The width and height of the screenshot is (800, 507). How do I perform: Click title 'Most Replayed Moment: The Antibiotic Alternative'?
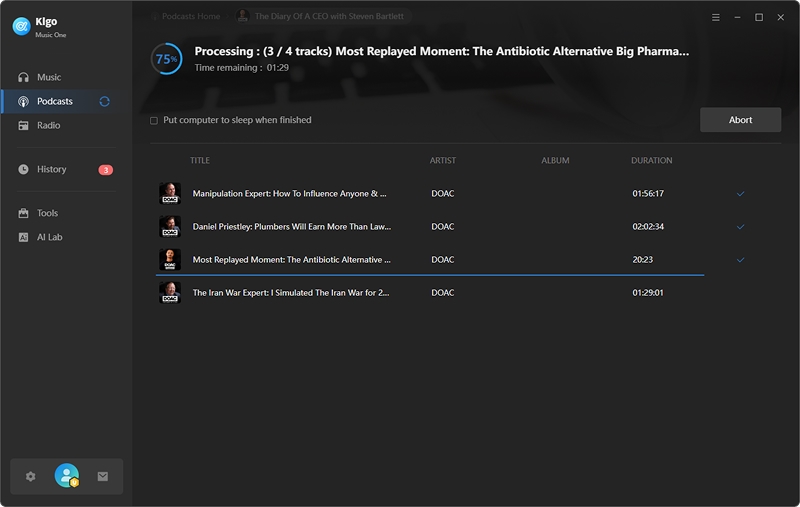[291, 260]
